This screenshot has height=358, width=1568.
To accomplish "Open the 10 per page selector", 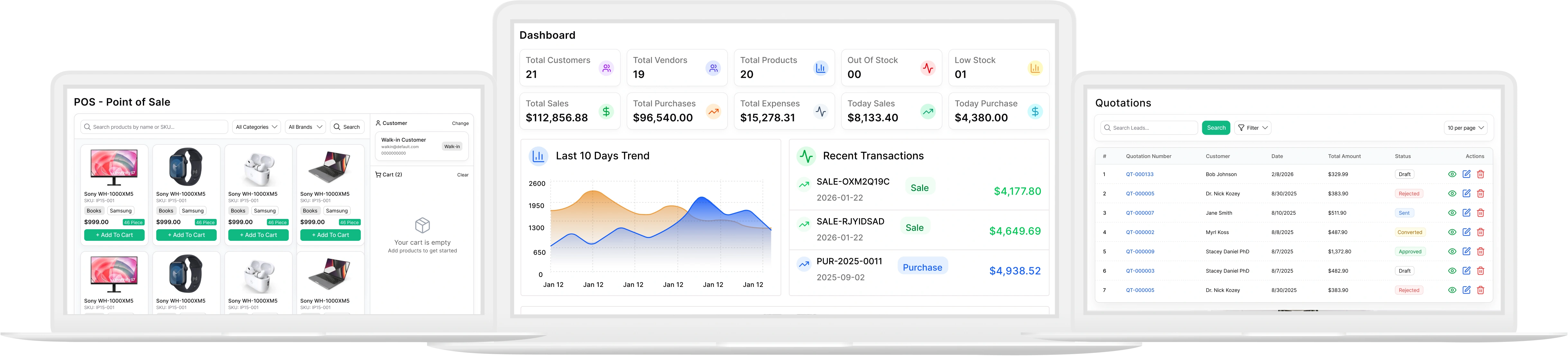I will [1465, 128].
